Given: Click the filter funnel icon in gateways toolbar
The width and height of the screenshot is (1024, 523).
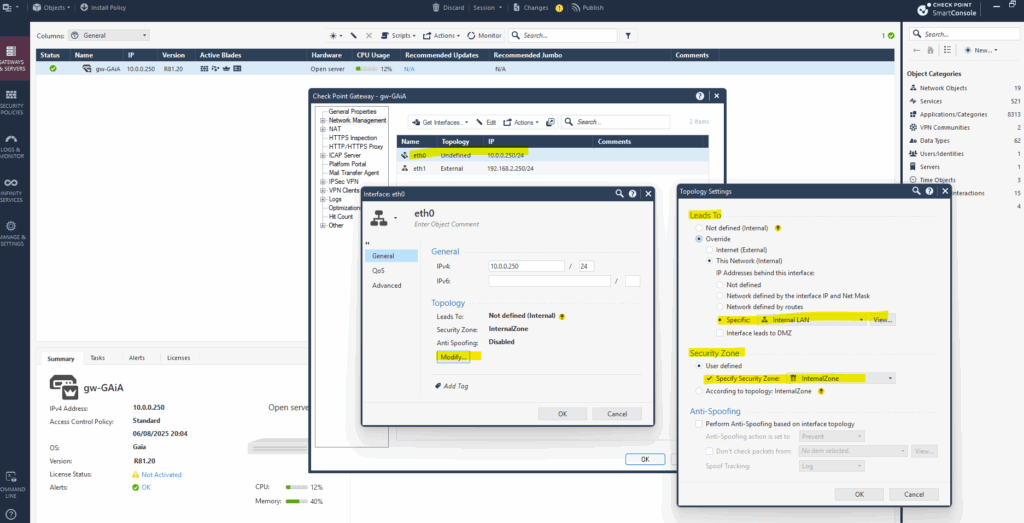Looking at the screenshot, I should [x=628, y=35].
